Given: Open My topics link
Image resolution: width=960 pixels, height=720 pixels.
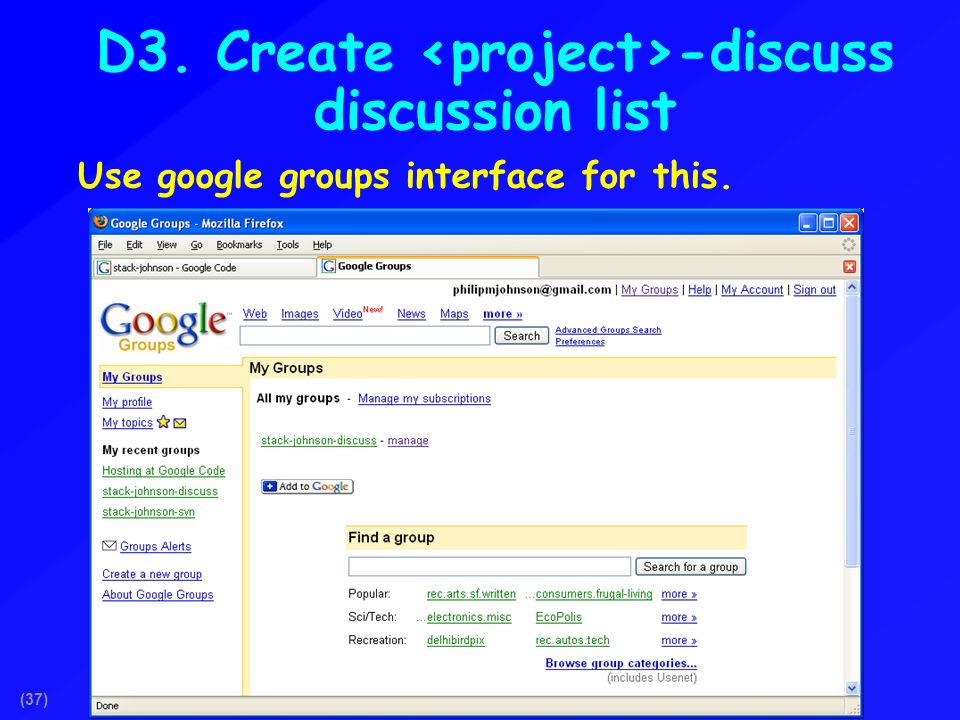Looking at the screenshot, I should tap(127, 422).
